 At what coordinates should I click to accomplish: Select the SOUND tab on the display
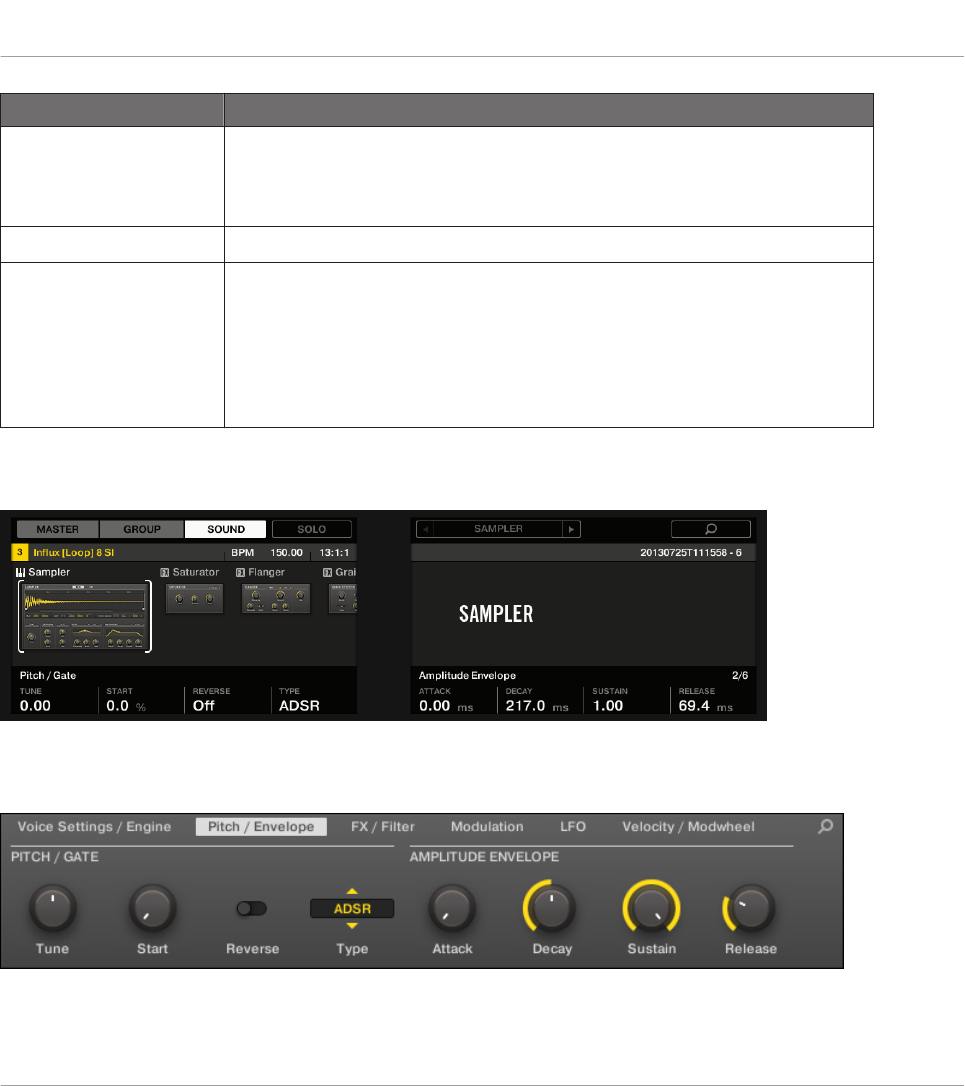tap(226, 529)
